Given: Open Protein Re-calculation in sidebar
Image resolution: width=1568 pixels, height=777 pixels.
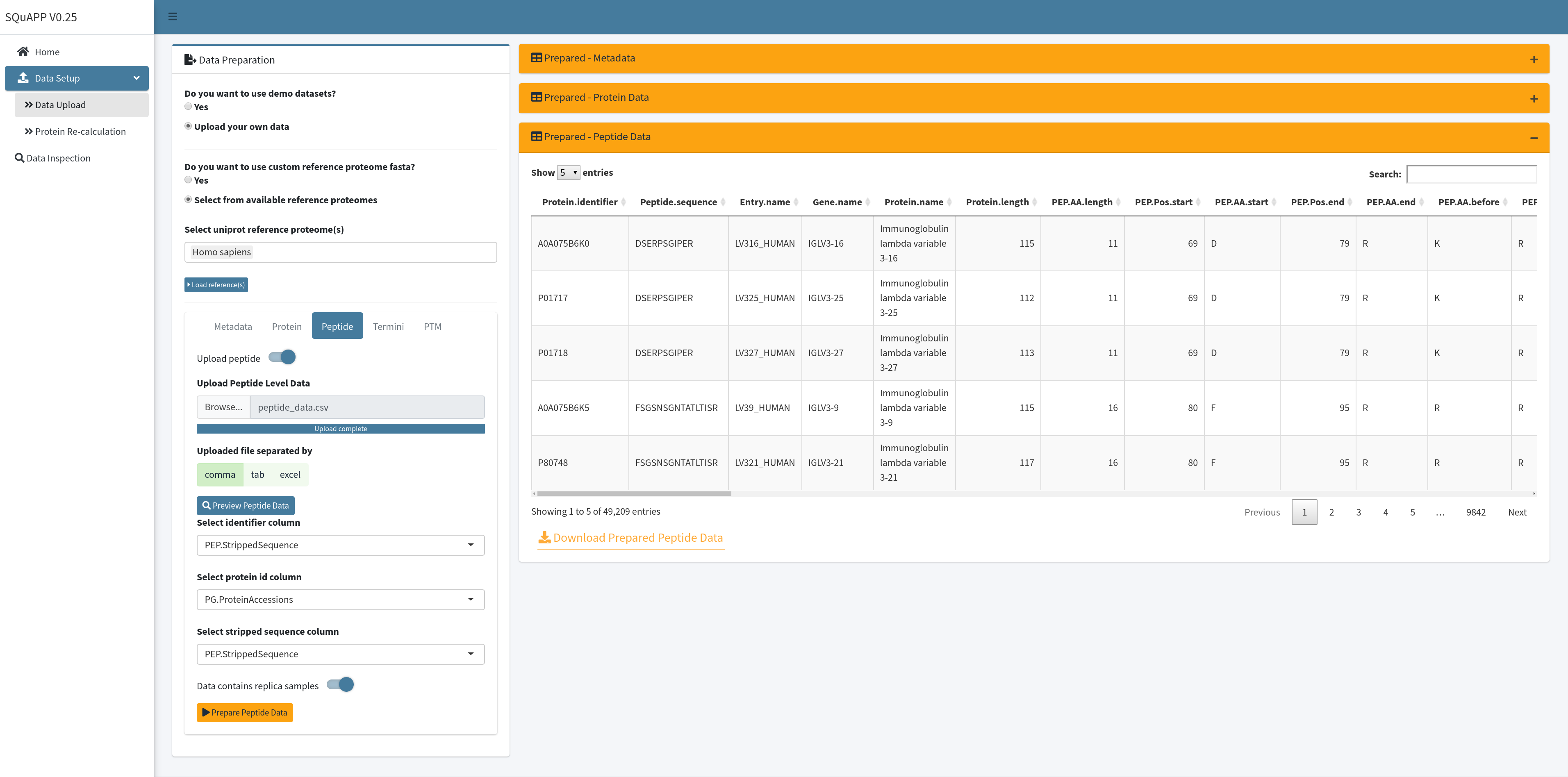Looking at the screenshot, I should click(80, 132).
